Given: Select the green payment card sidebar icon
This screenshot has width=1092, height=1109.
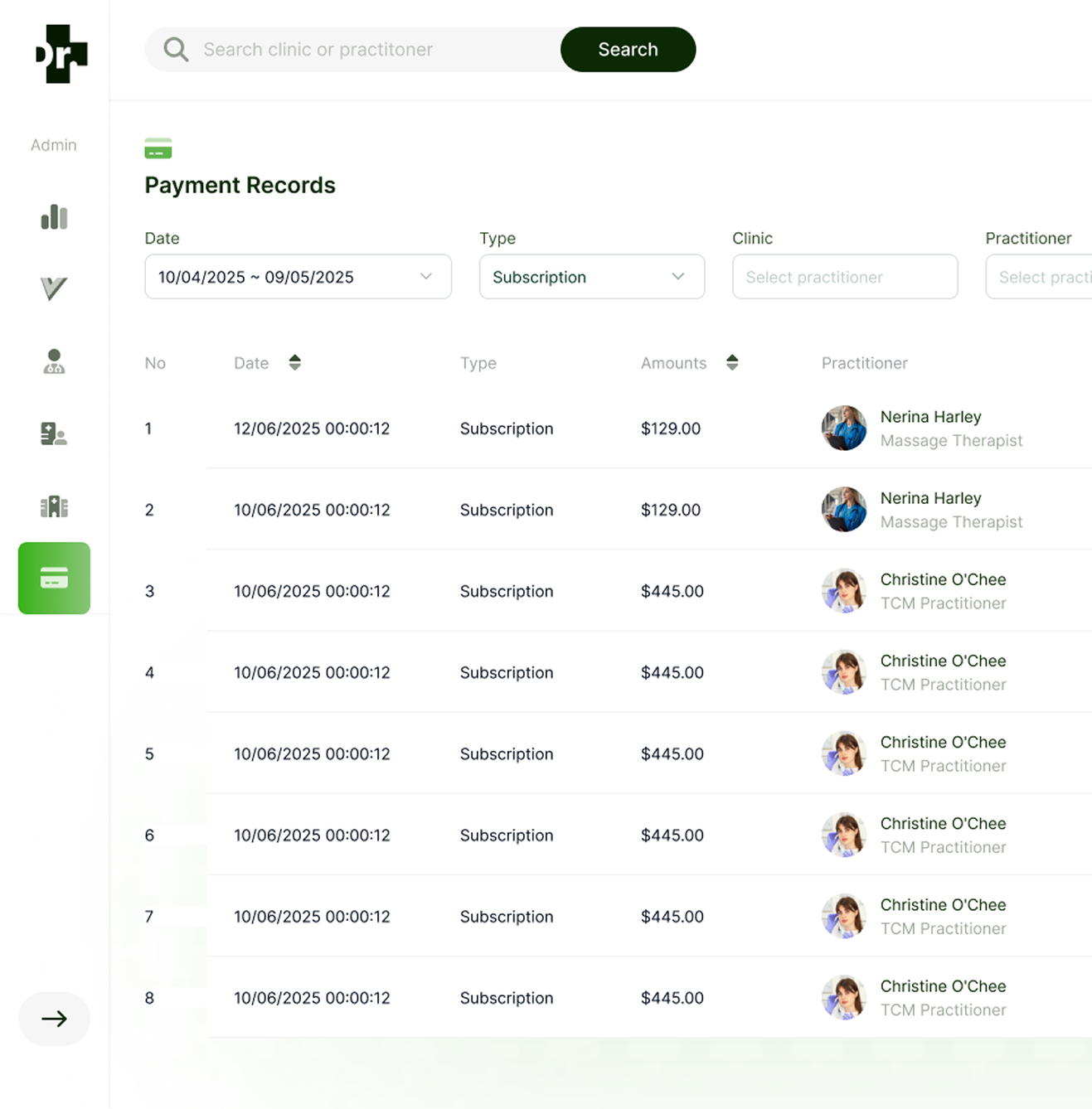Looking at the screenshot, I should tap(54, 578).
